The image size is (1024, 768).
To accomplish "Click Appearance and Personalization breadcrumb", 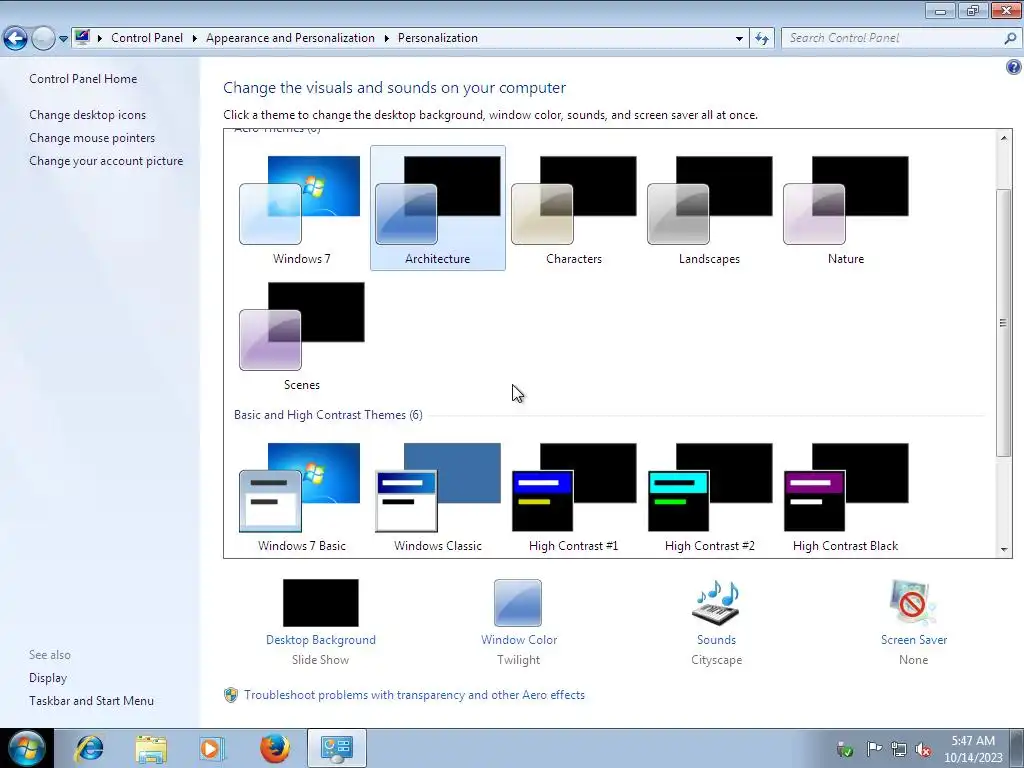I will [291, 38].
